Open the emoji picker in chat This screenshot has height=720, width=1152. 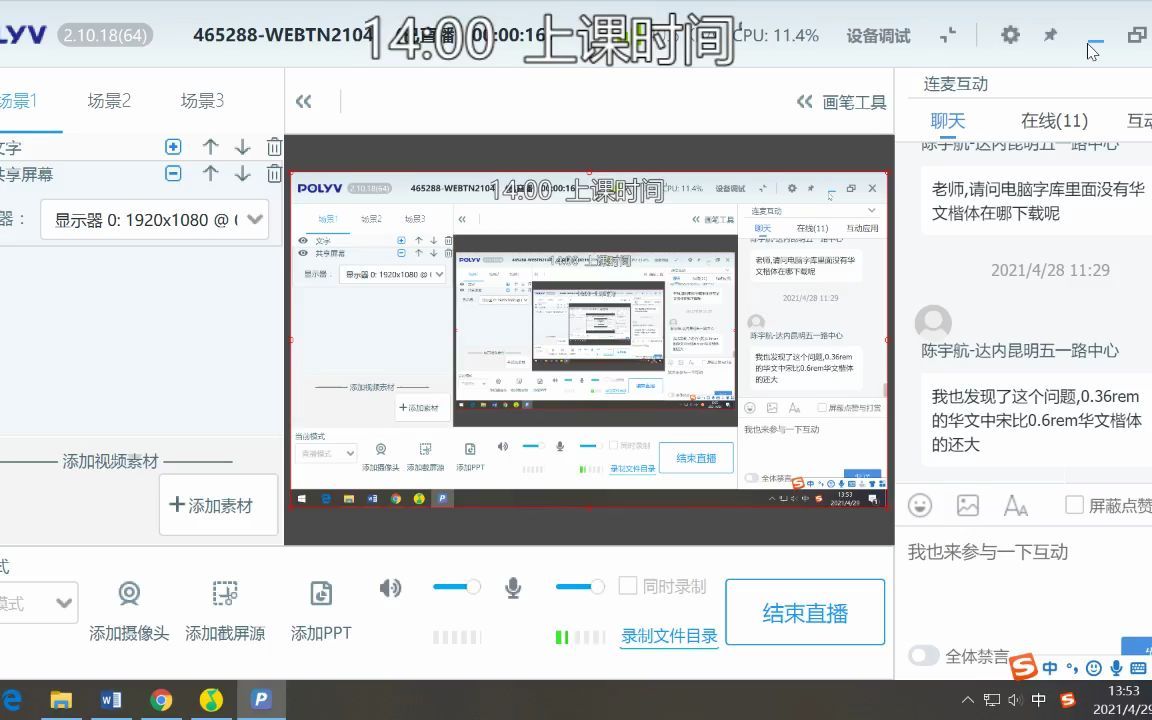tap(919, 506)
